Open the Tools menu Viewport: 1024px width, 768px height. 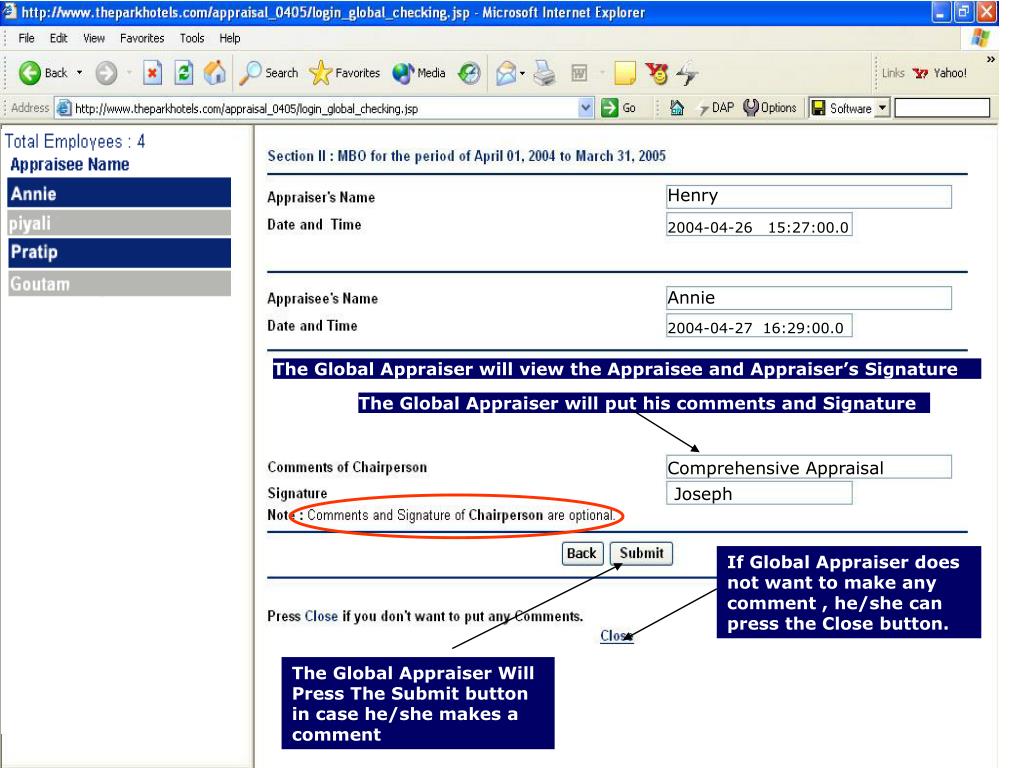coord(192,38)
